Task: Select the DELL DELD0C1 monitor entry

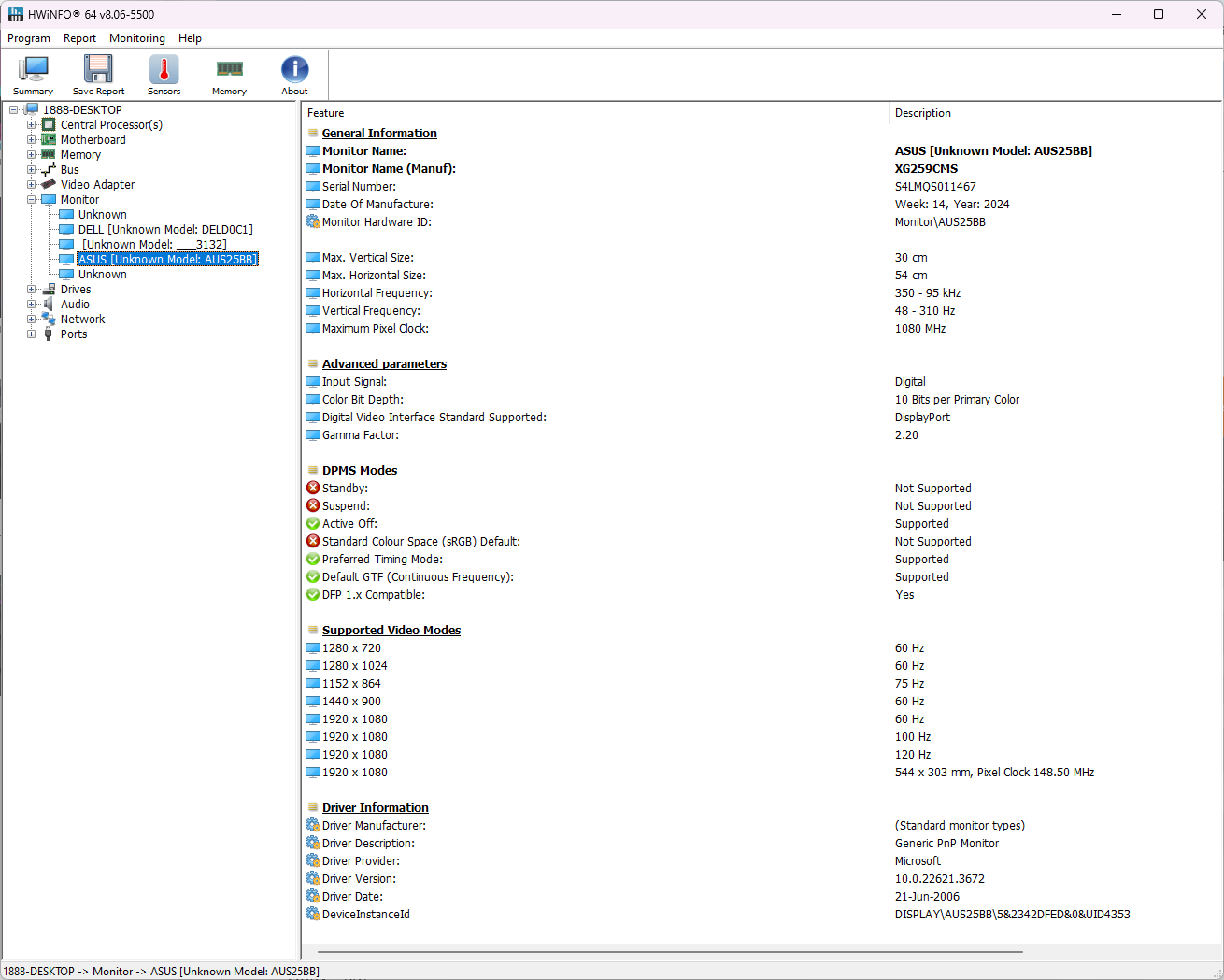Action: tap(165, 230)
